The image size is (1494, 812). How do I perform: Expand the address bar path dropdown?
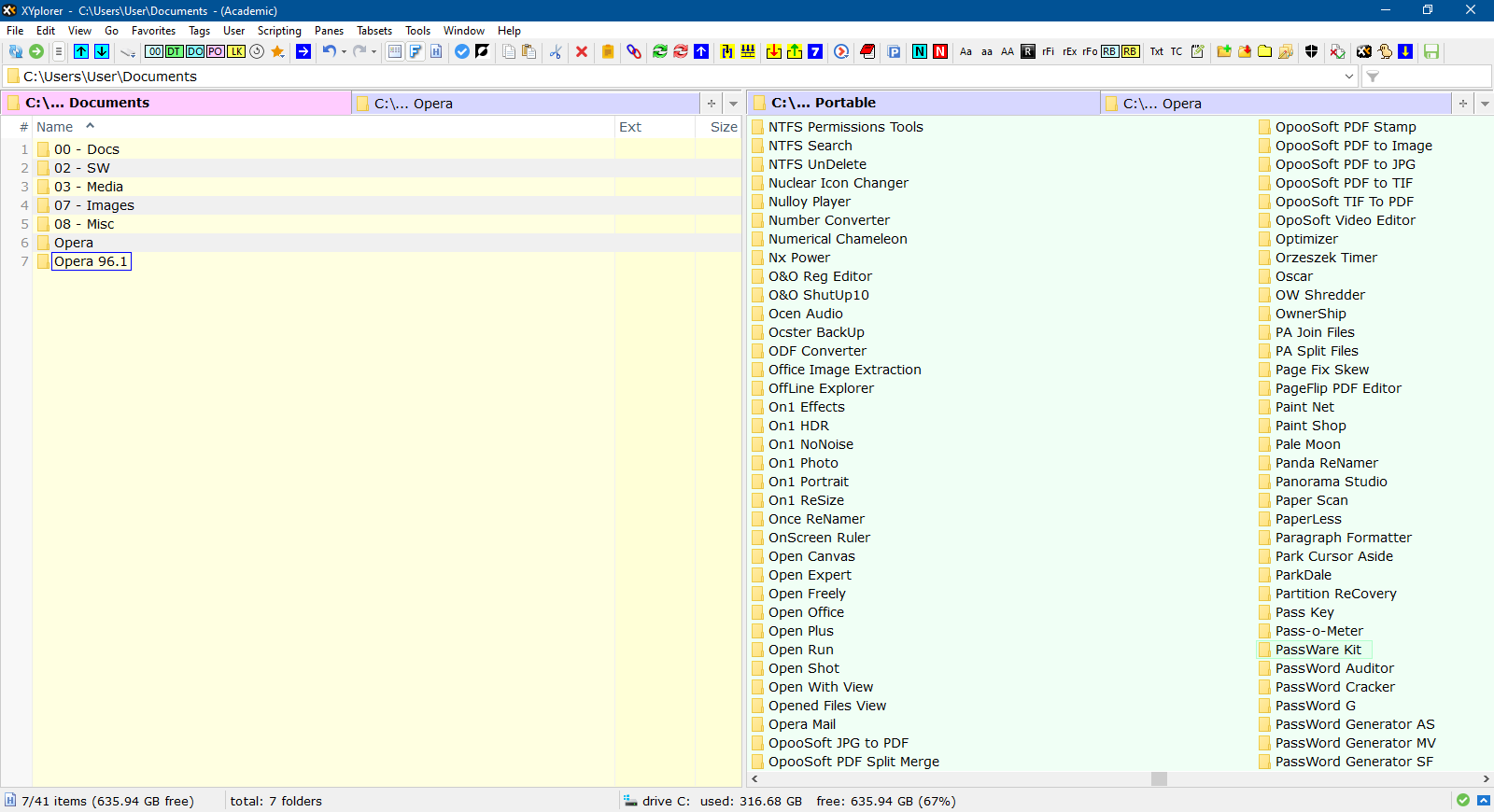pos(1349,77)
